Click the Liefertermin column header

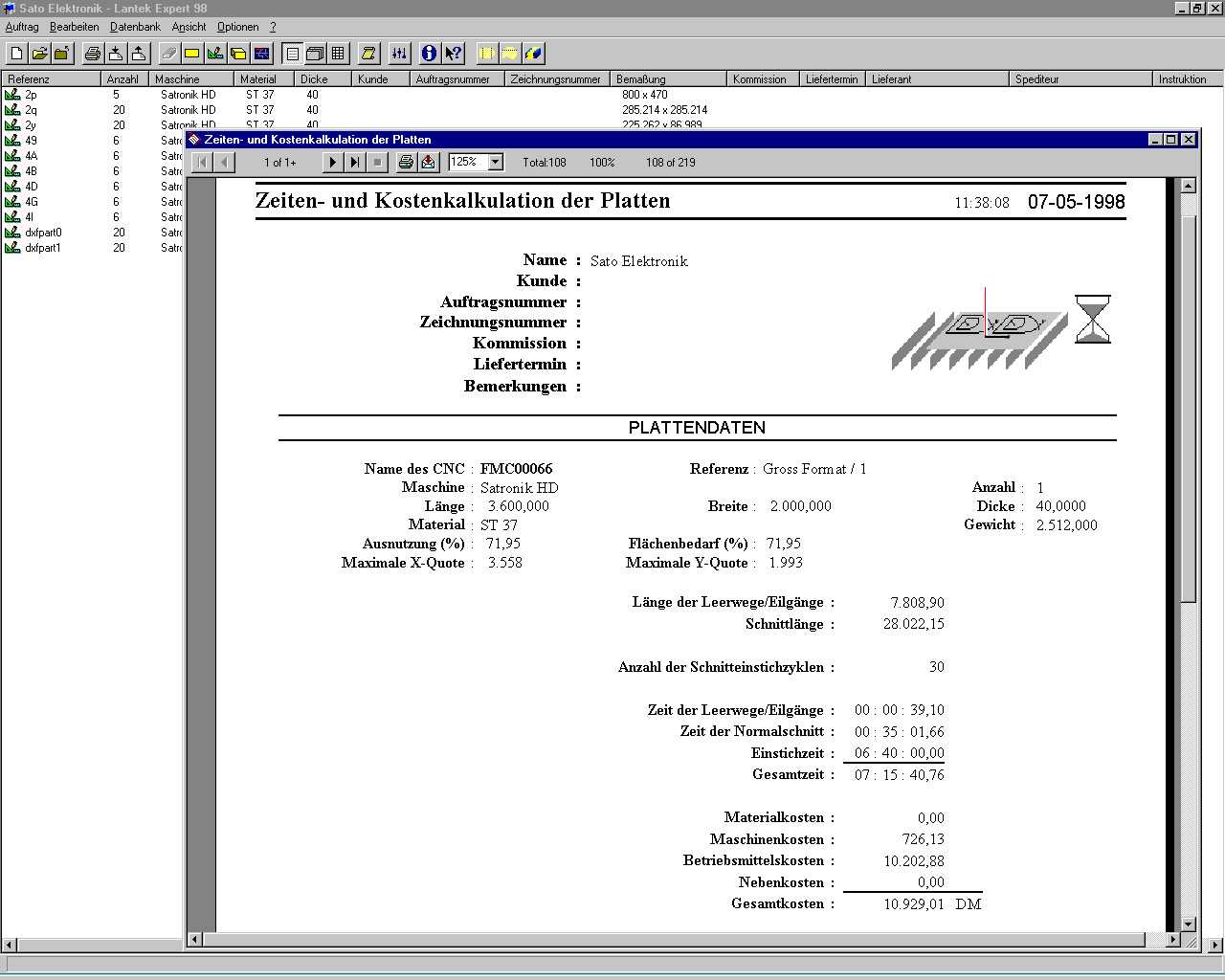[x=833, y=79]
